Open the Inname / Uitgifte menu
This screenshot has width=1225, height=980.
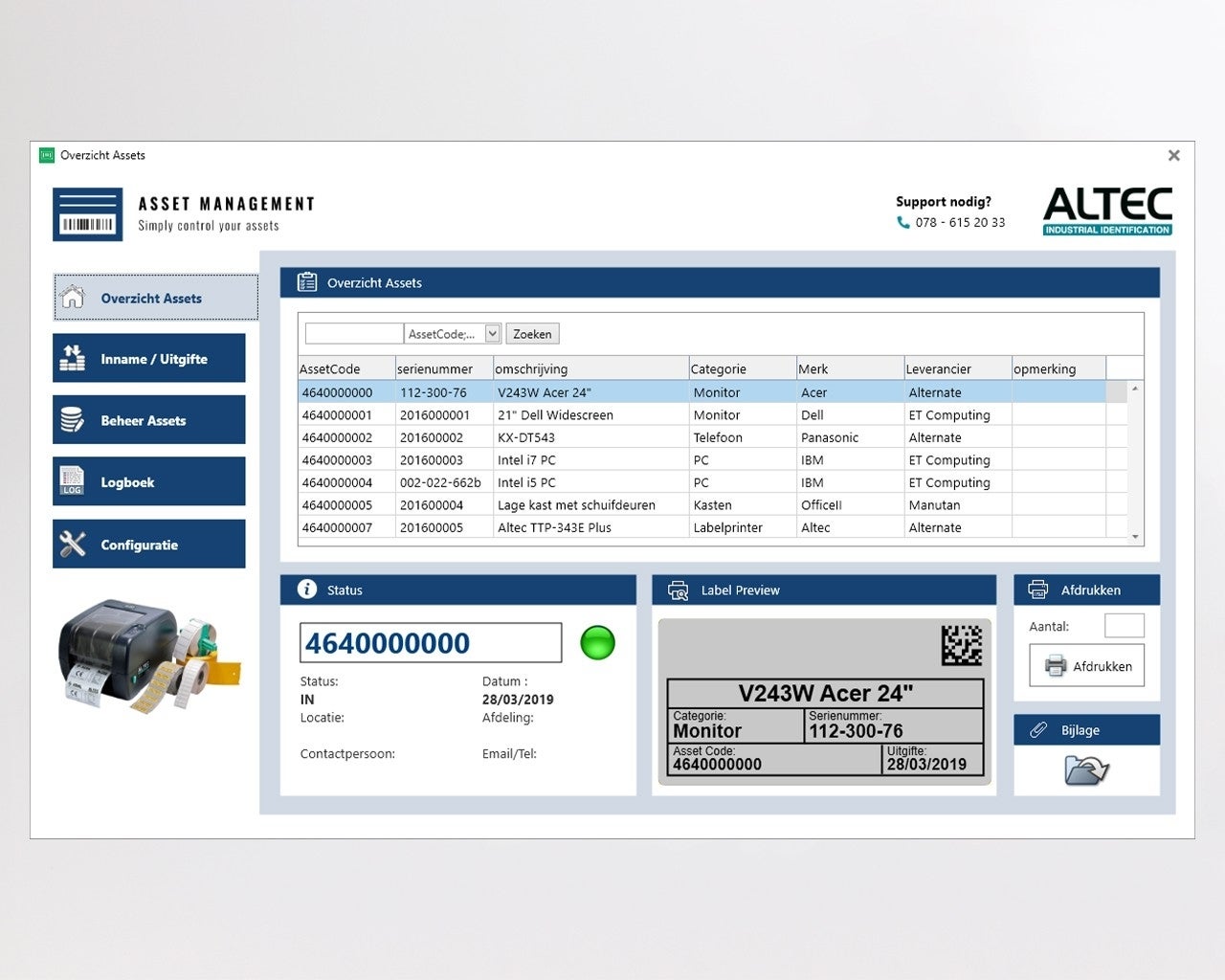click(149, 359)
